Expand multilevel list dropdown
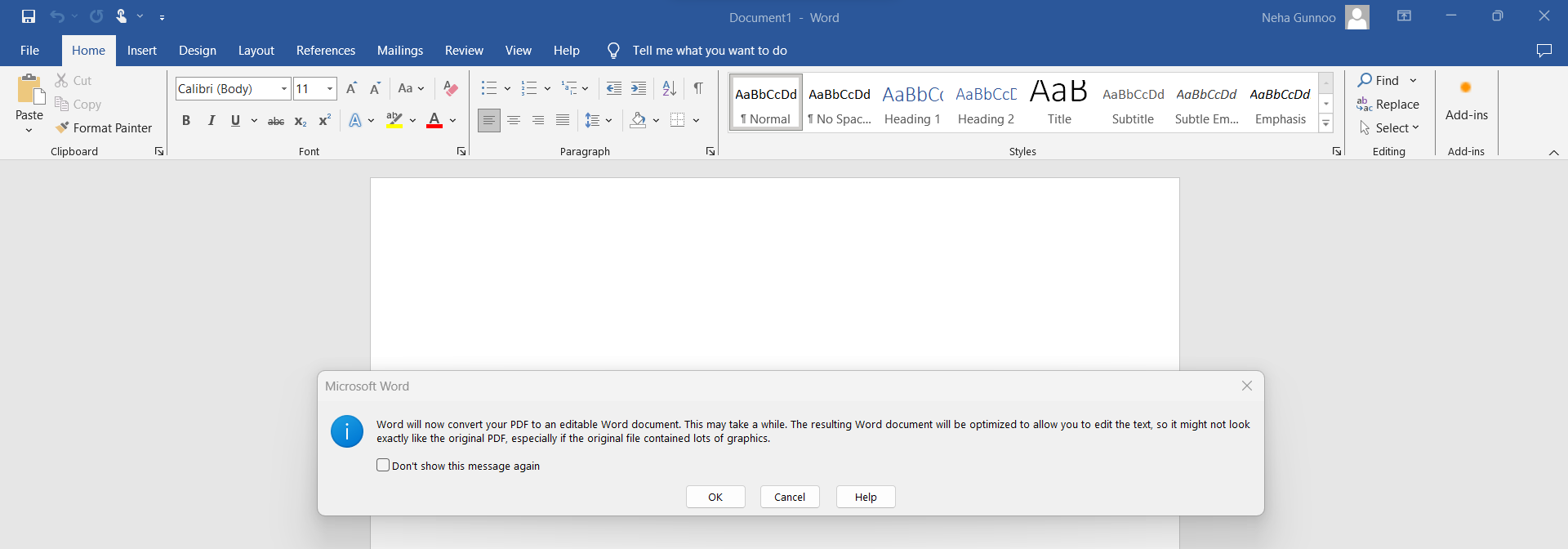The image size is (1568, 549). tap(585, 88)
